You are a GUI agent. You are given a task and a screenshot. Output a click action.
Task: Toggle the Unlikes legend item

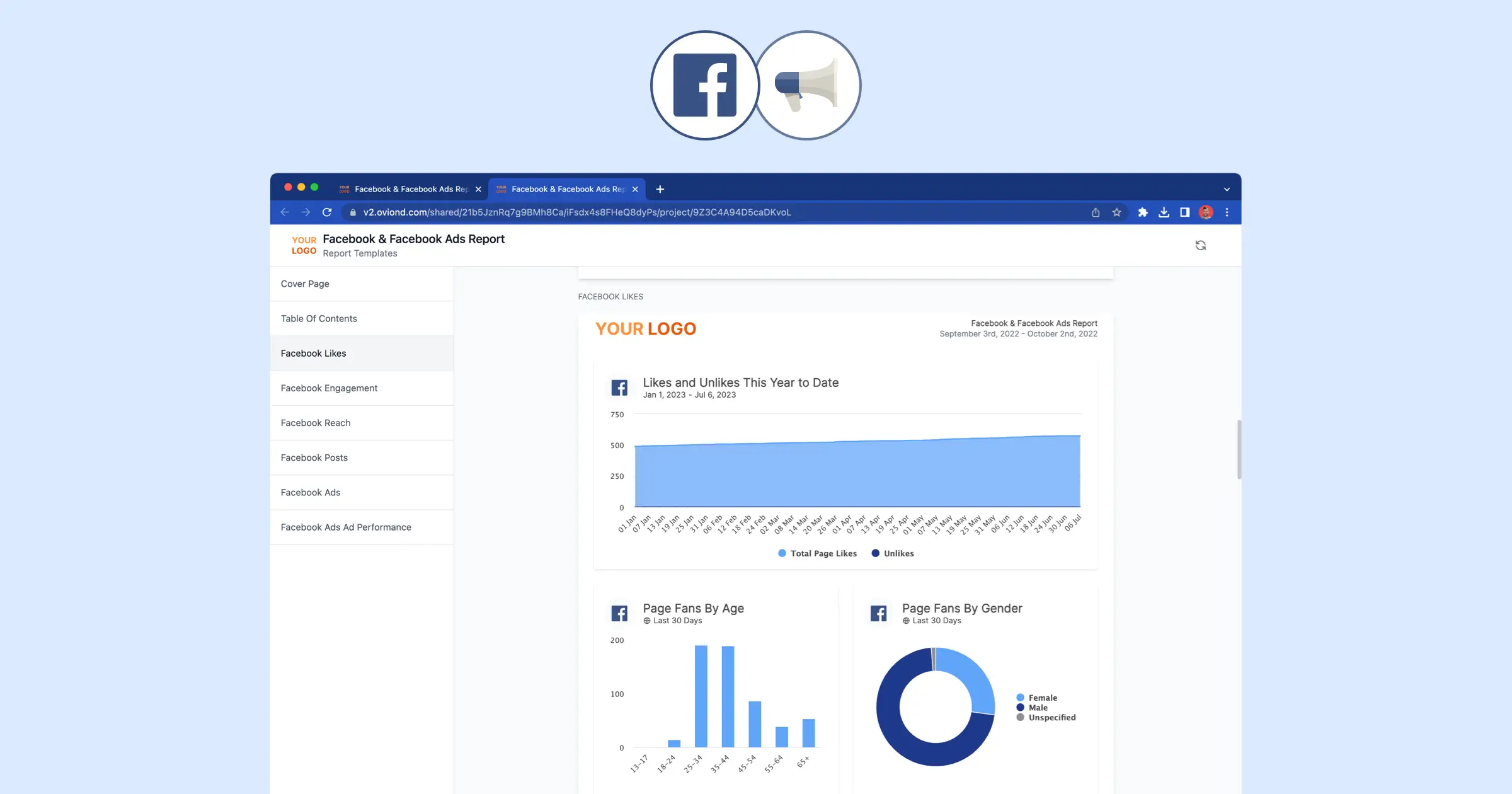coord(893,553)
